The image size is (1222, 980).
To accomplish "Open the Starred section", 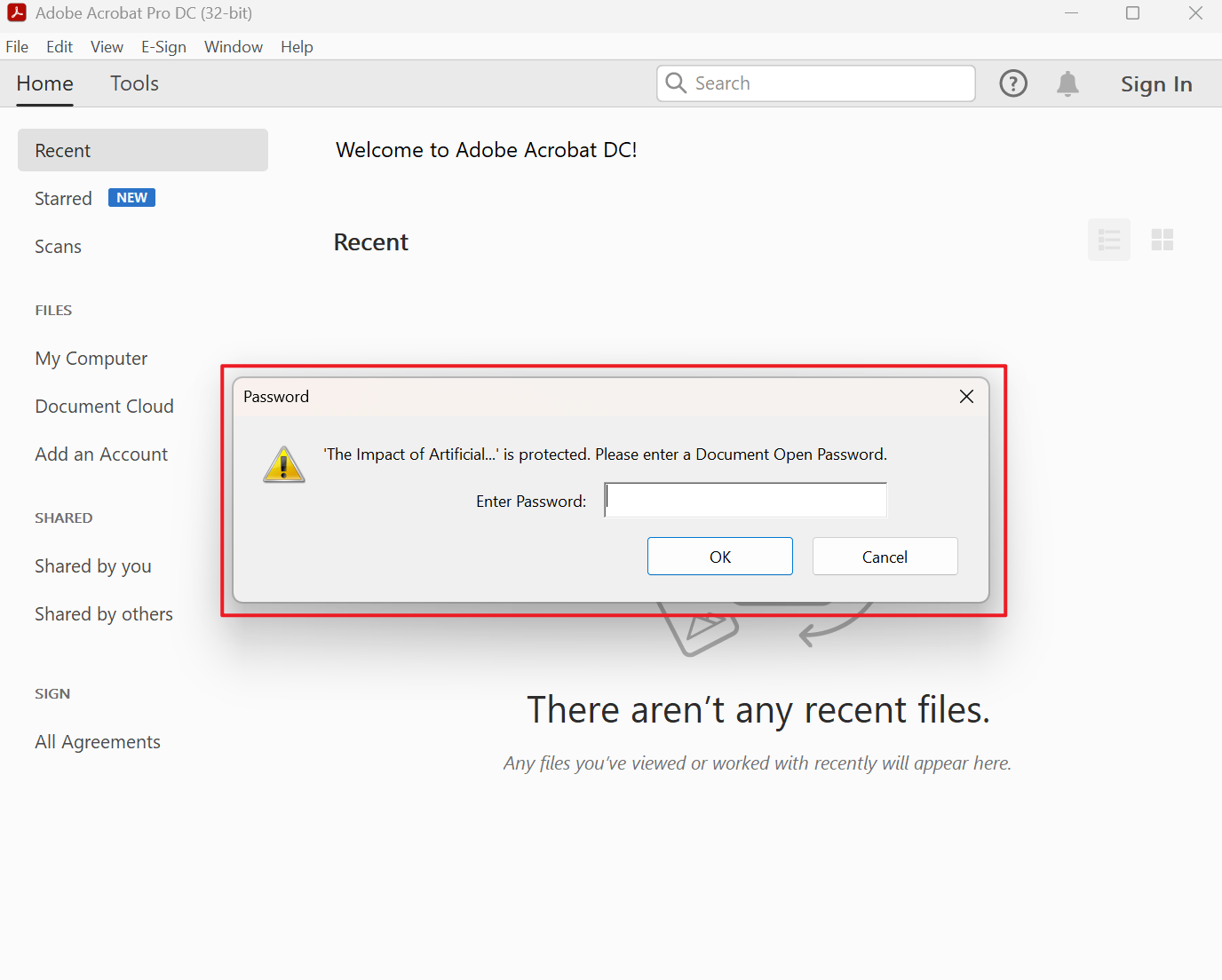I will (63, 199).
